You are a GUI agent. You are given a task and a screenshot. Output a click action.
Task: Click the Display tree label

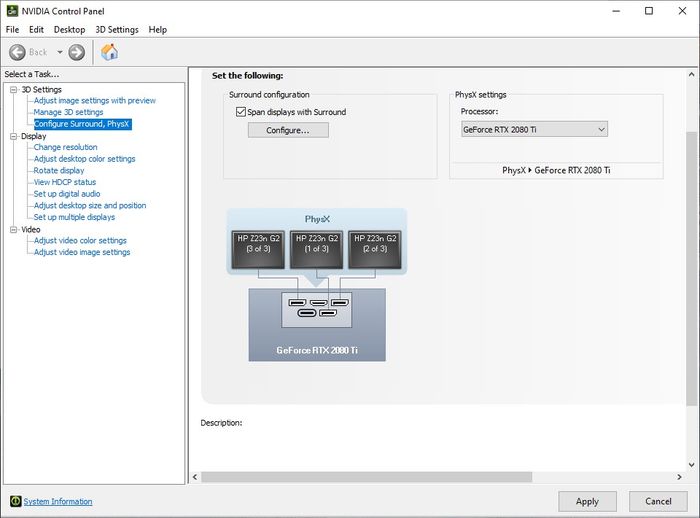[33, 136]
